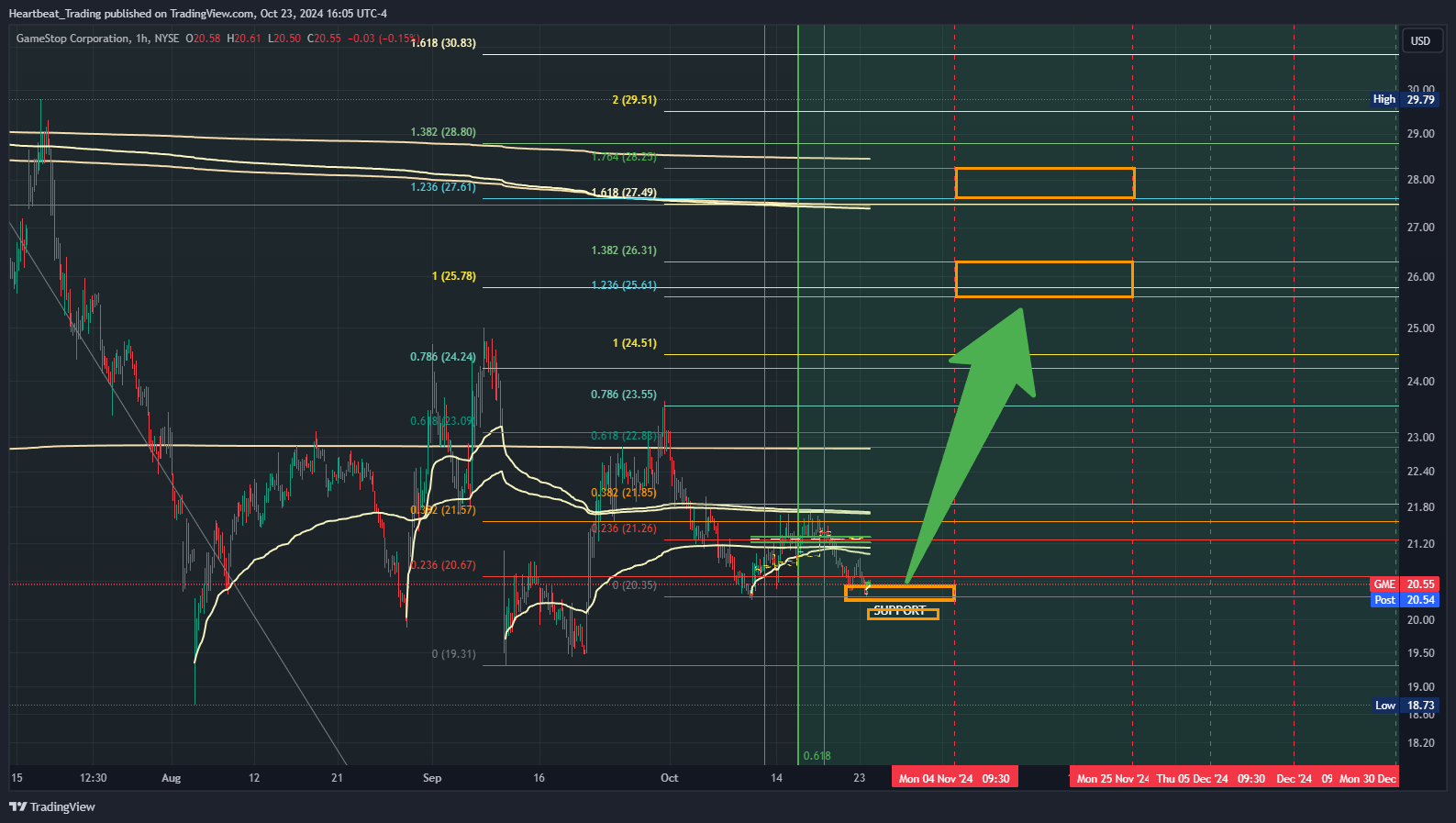Screen dimensions: 1456x823
Task: Click the 18.20 tick on the price axis
Action: 1421,743
